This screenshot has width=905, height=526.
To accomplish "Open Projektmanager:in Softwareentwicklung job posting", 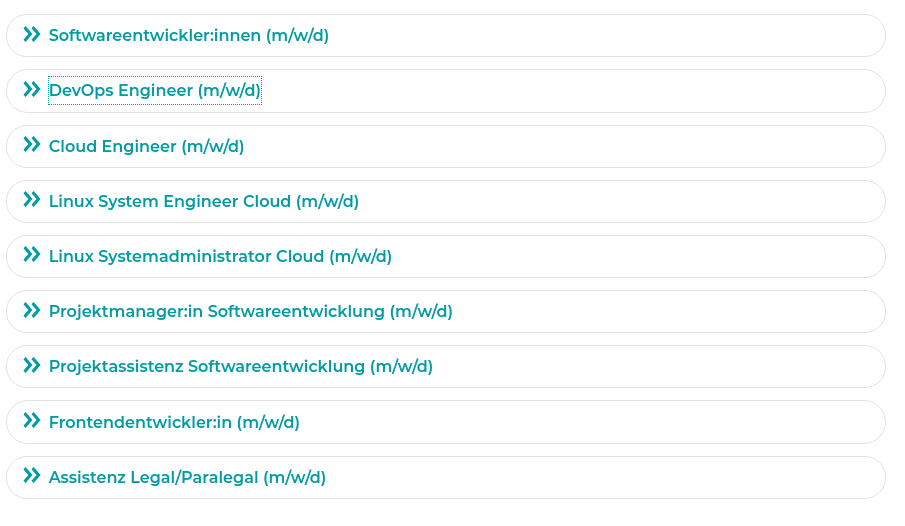I will click(x=250, y=312).
